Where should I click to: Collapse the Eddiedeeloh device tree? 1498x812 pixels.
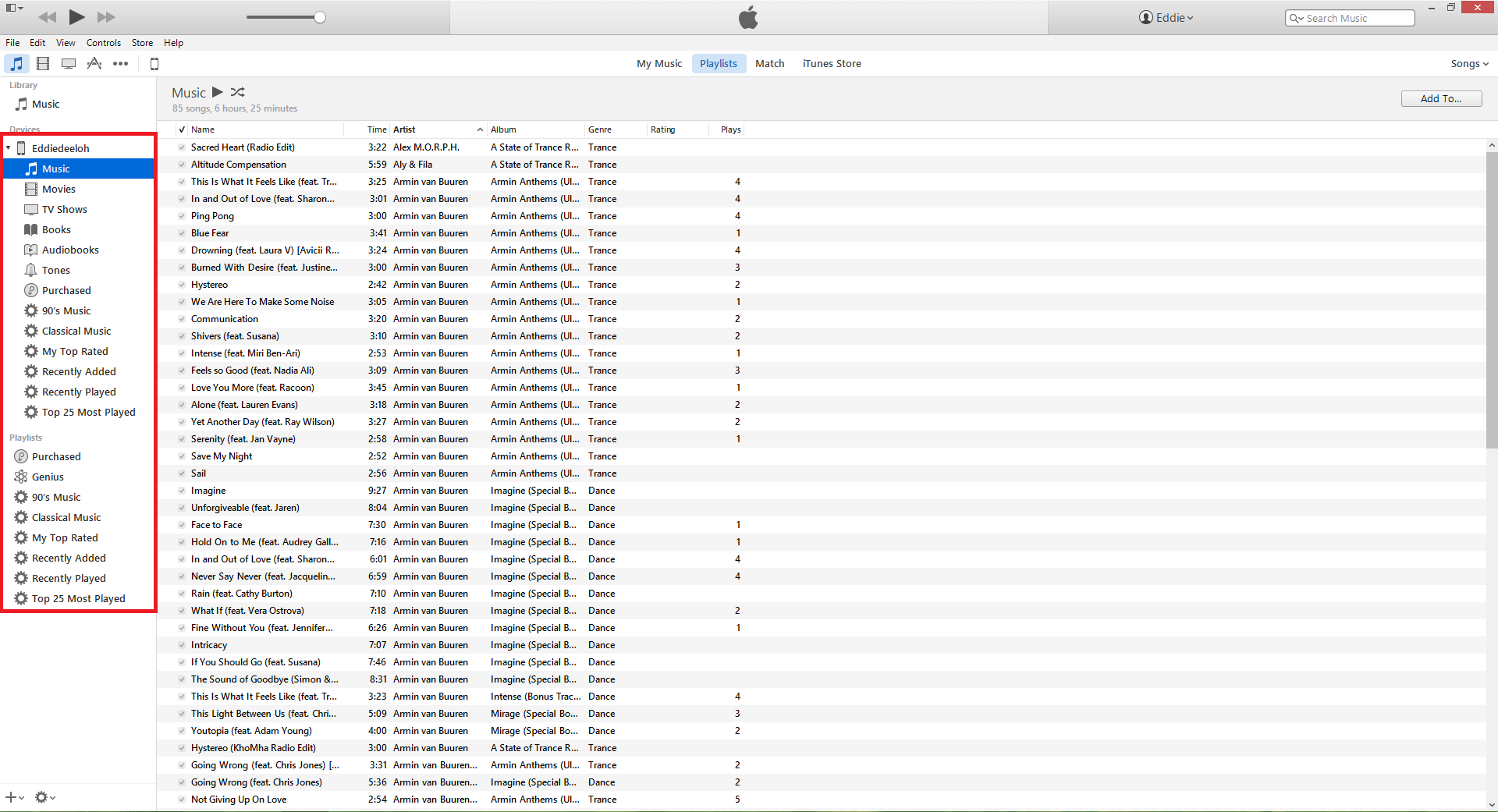coord(9,148)
